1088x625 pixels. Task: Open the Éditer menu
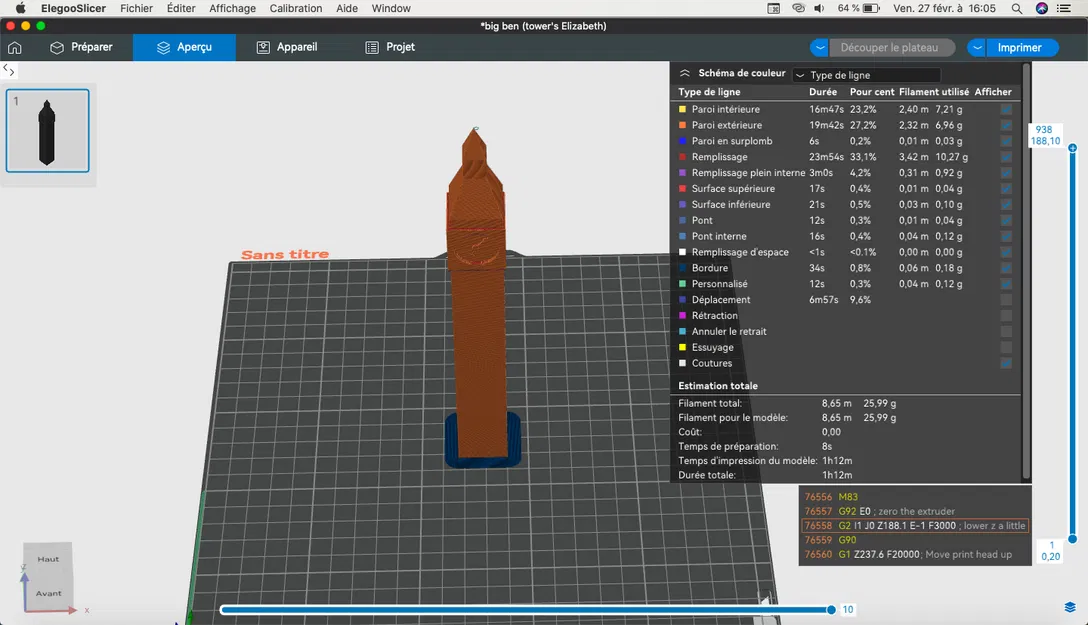(180, 8)
